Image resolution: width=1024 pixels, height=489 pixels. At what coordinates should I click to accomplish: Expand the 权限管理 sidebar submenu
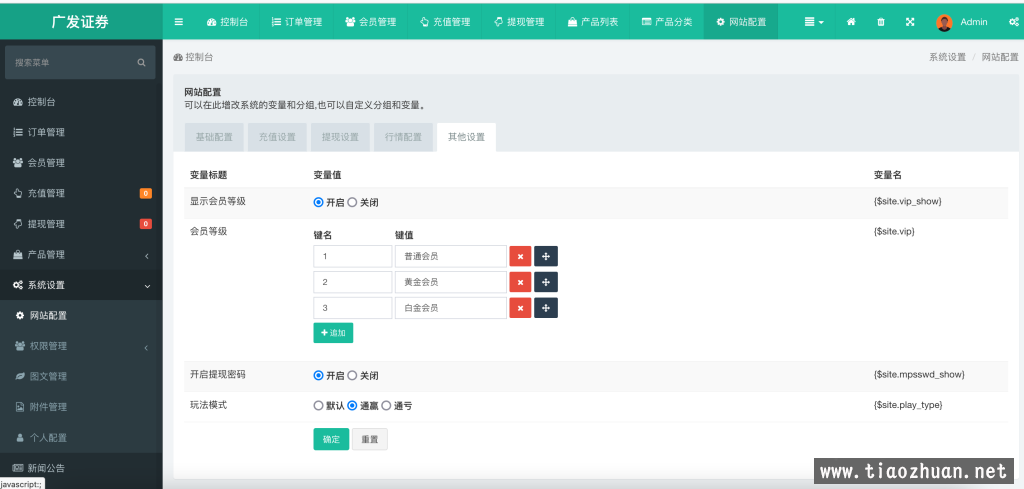pos(81,346)
